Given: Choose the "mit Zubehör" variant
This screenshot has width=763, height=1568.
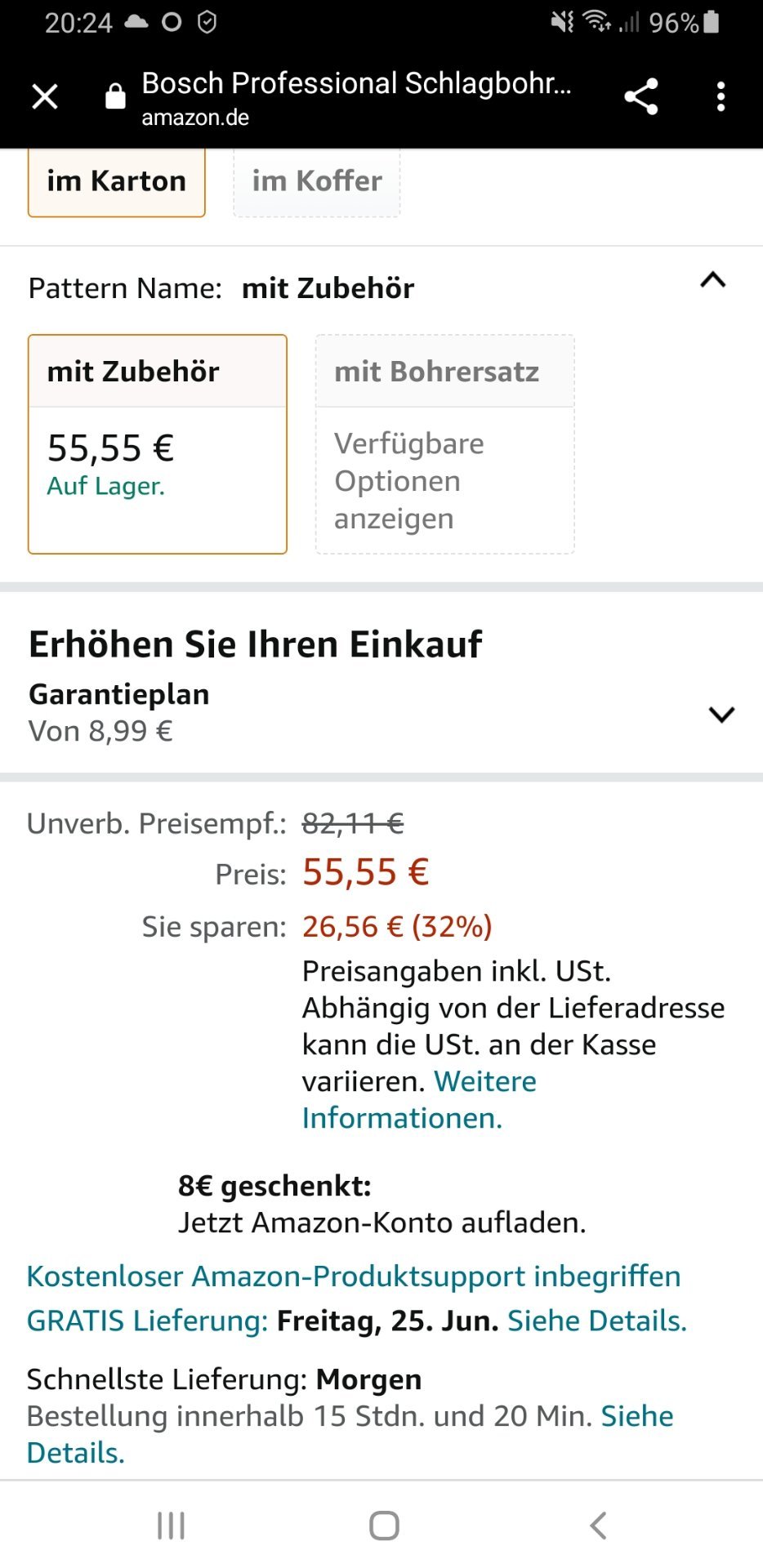Looking at the screenshot, I should click(x=158, y=443).
